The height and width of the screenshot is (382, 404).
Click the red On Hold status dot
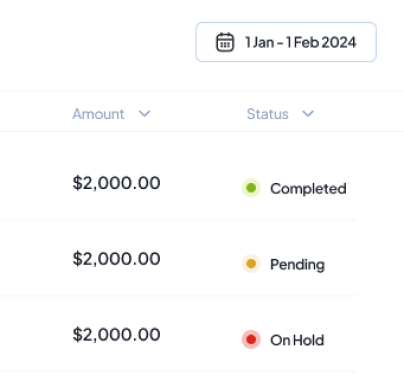tap(251, 339)
